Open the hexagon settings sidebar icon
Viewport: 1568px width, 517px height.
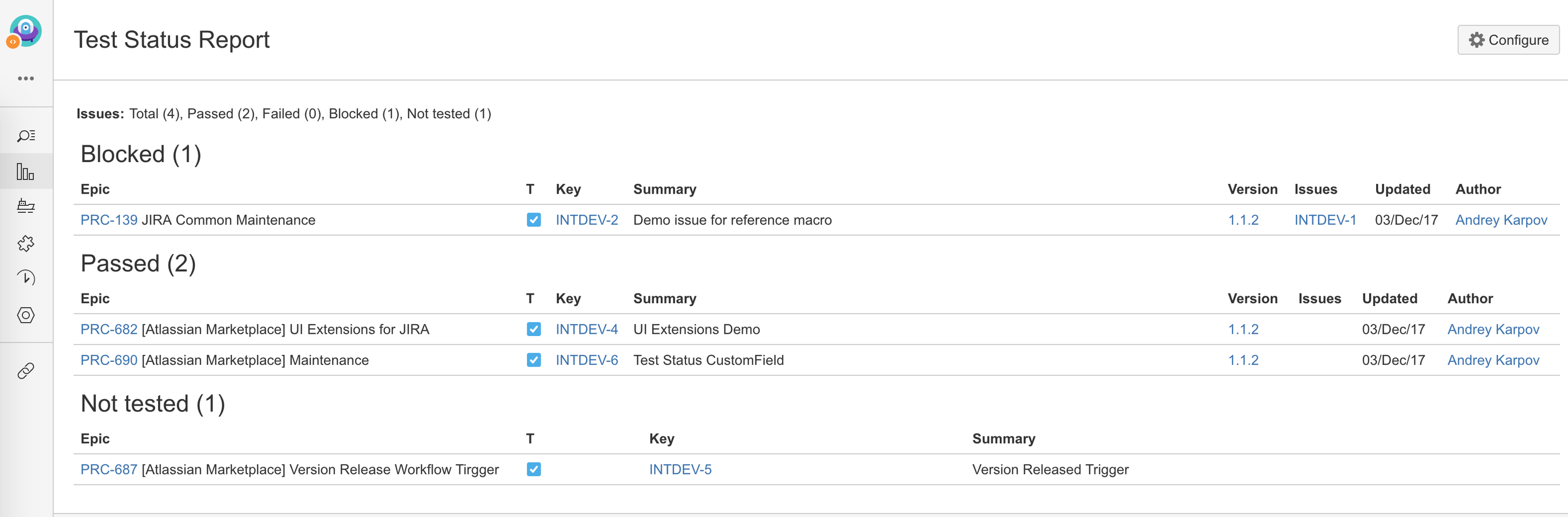point(25,315)
